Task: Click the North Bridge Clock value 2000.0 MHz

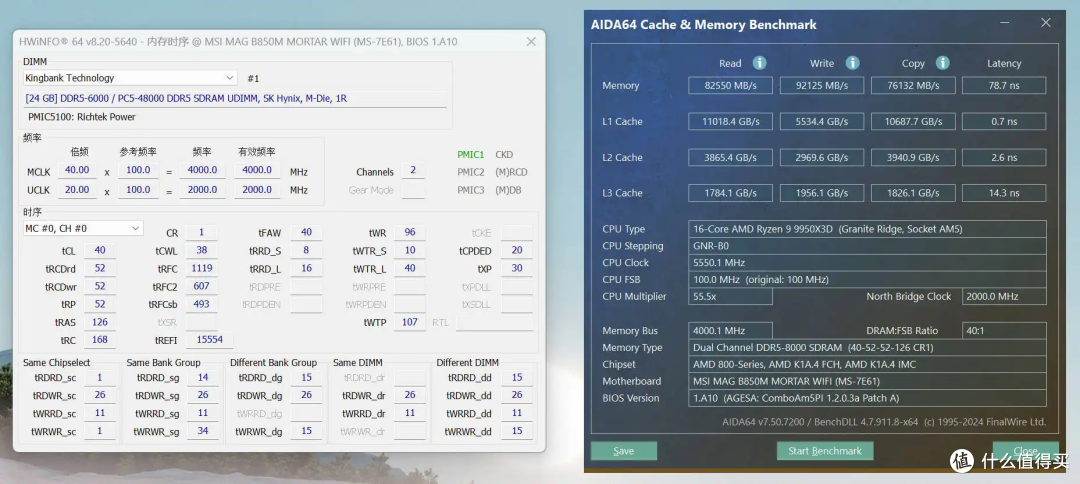Action: tap(1004, 296)
